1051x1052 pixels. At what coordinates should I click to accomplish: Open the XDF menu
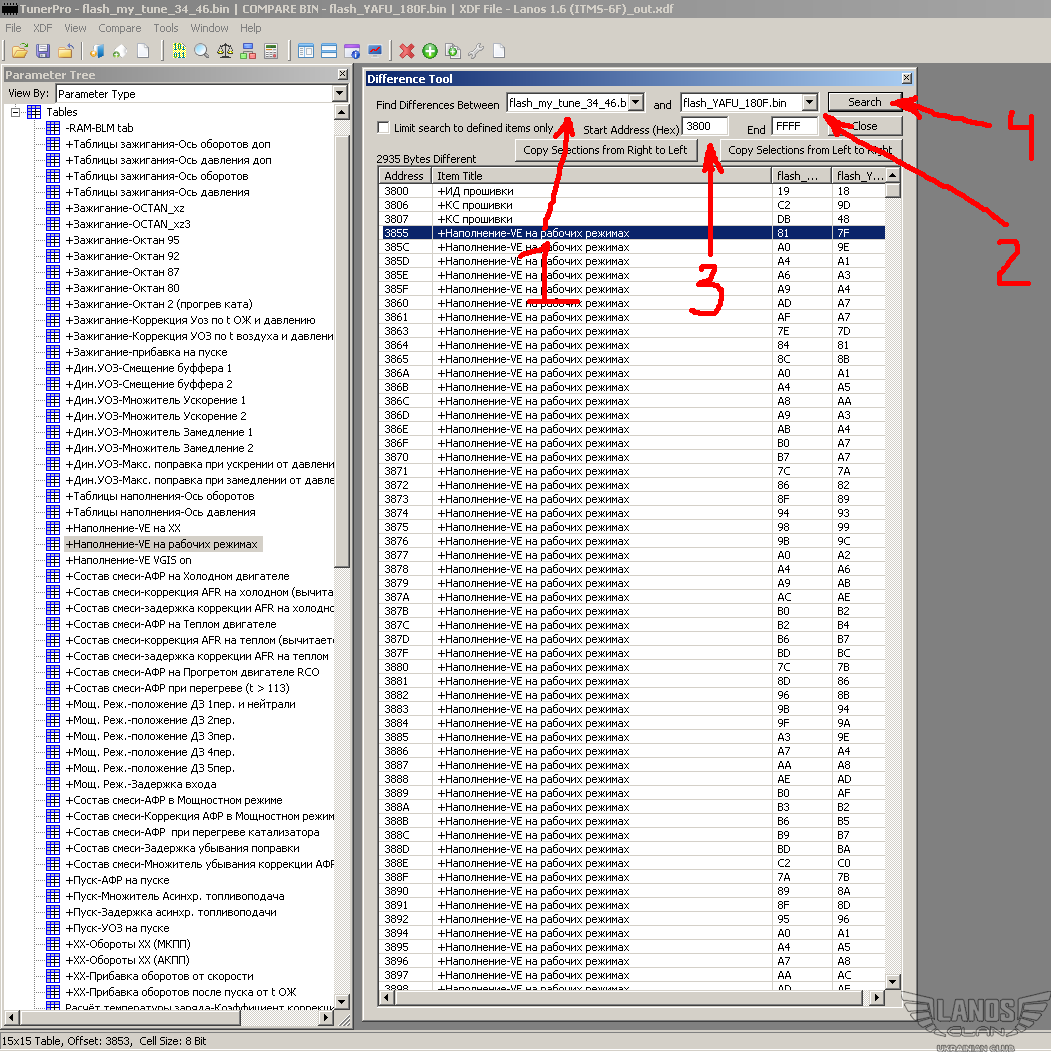point(43,28)
